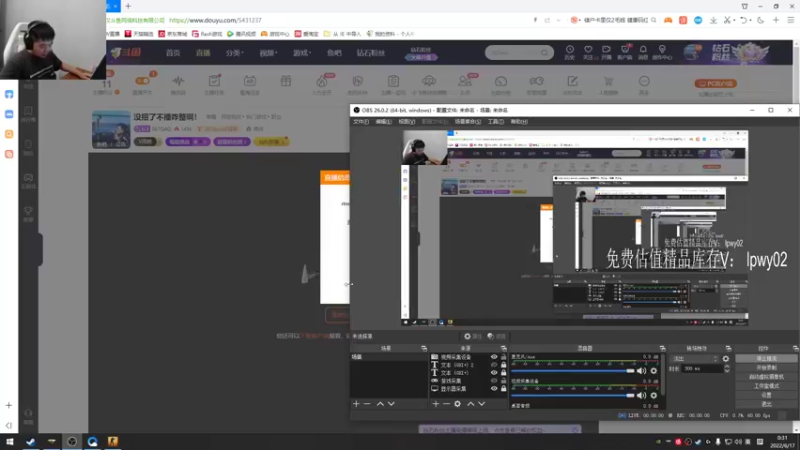Screen dimensions: 800x450
Task: Click the streaming button in Controls
Action: [x=766, y=359]
